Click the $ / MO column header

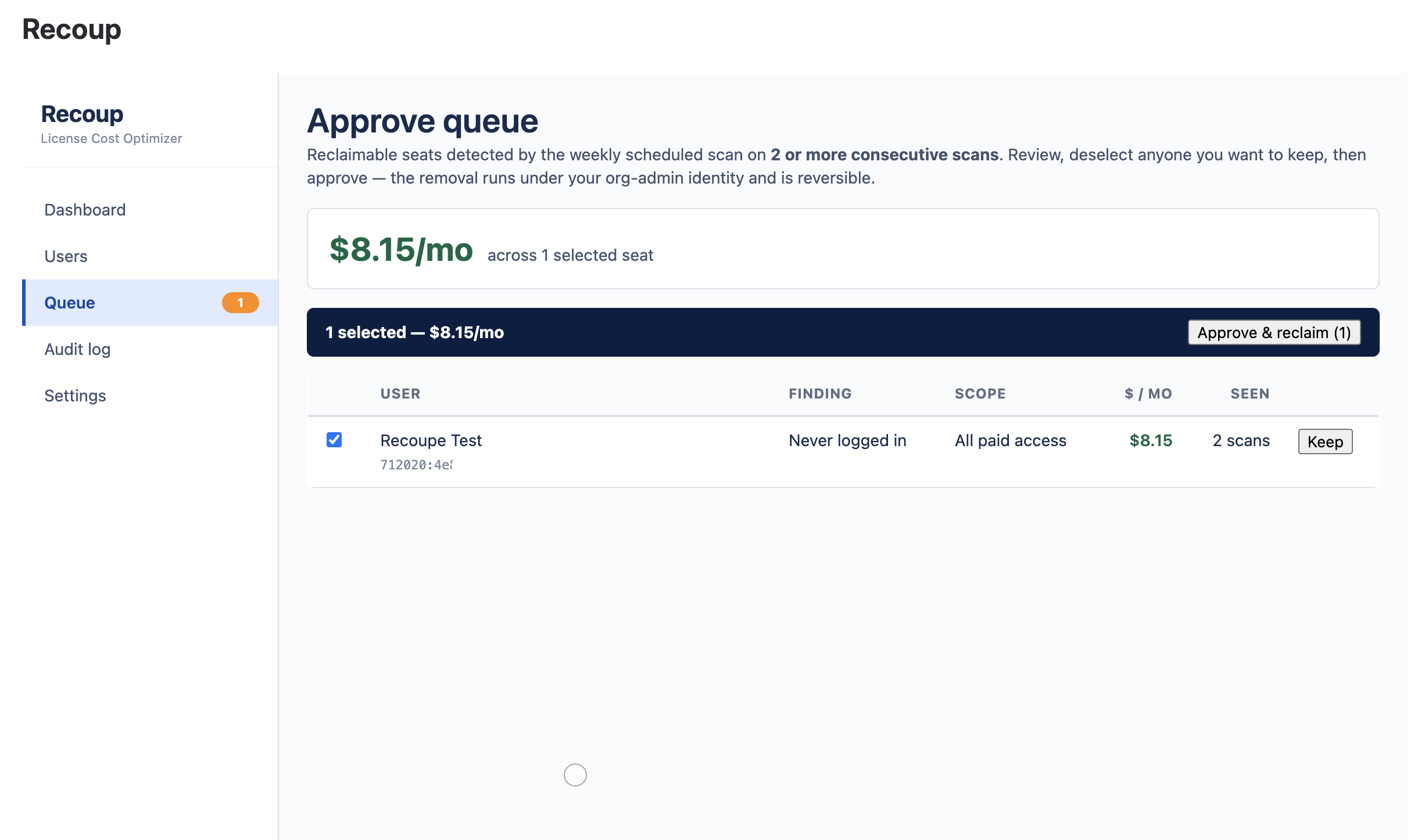1148,393
